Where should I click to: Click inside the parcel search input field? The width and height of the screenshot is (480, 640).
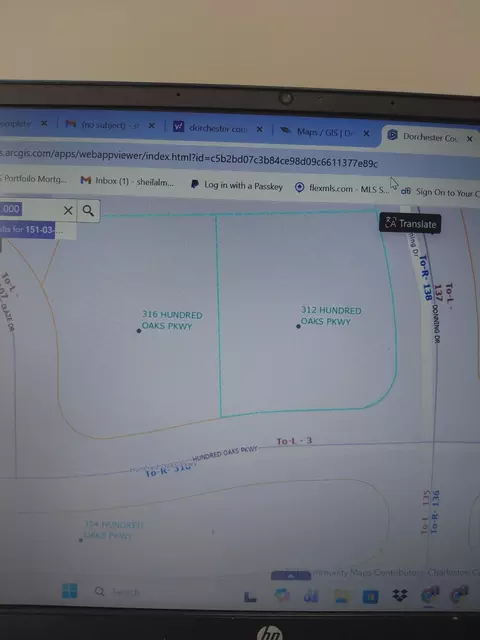(x=31, y=210)
